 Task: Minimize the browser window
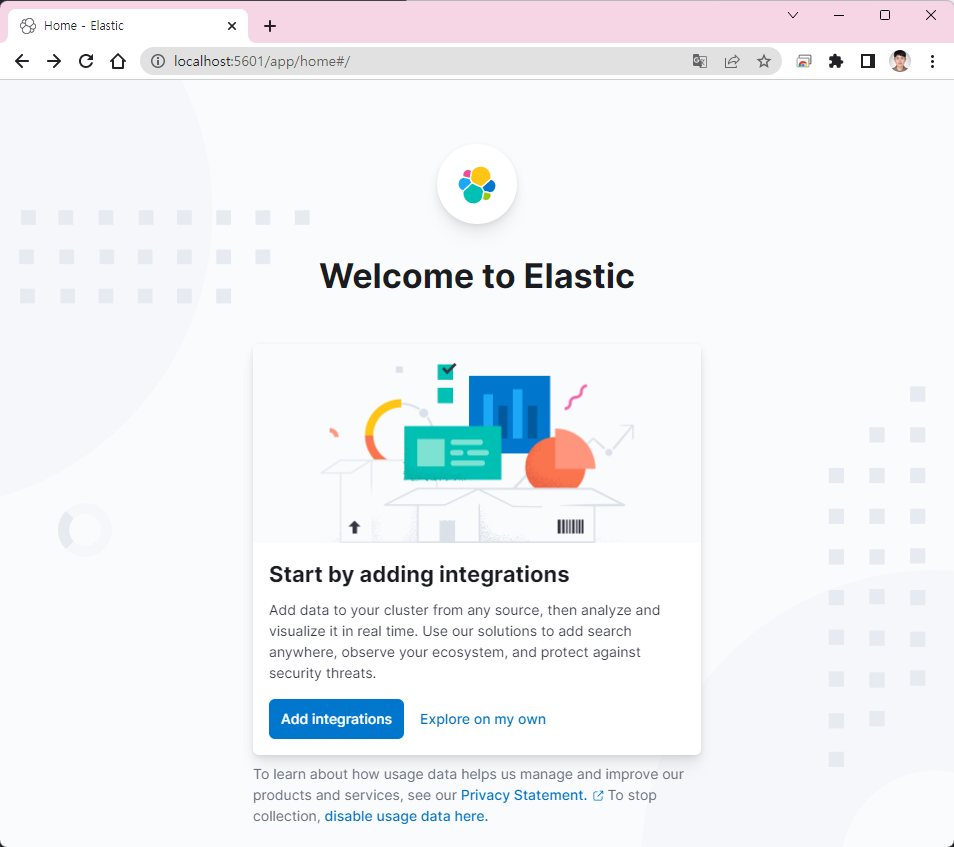click(839, 15)
